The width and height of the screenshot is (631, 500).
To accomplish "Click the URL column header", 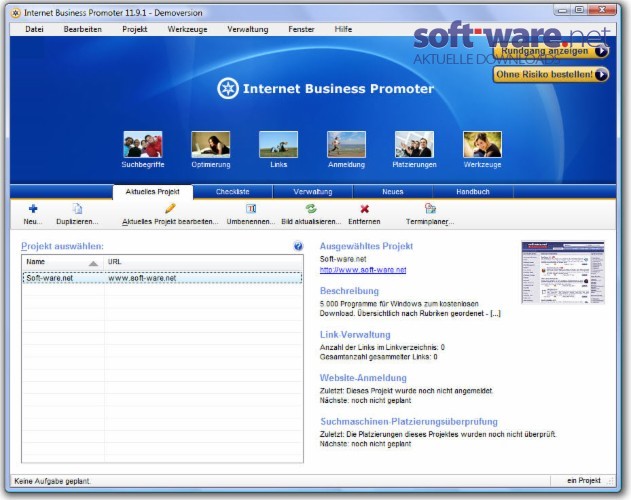I will [x=203, y=262].
